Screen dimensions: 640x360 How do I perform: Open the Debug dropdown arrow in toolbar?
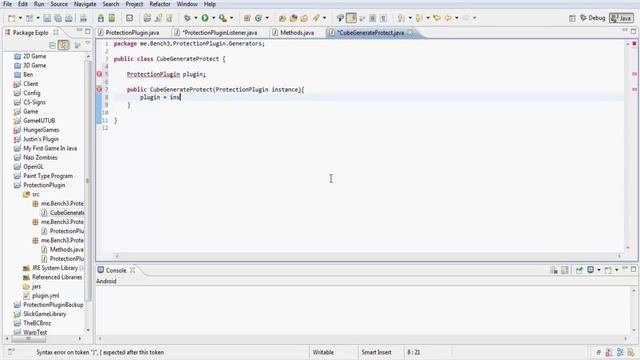(x=196, y=18)
